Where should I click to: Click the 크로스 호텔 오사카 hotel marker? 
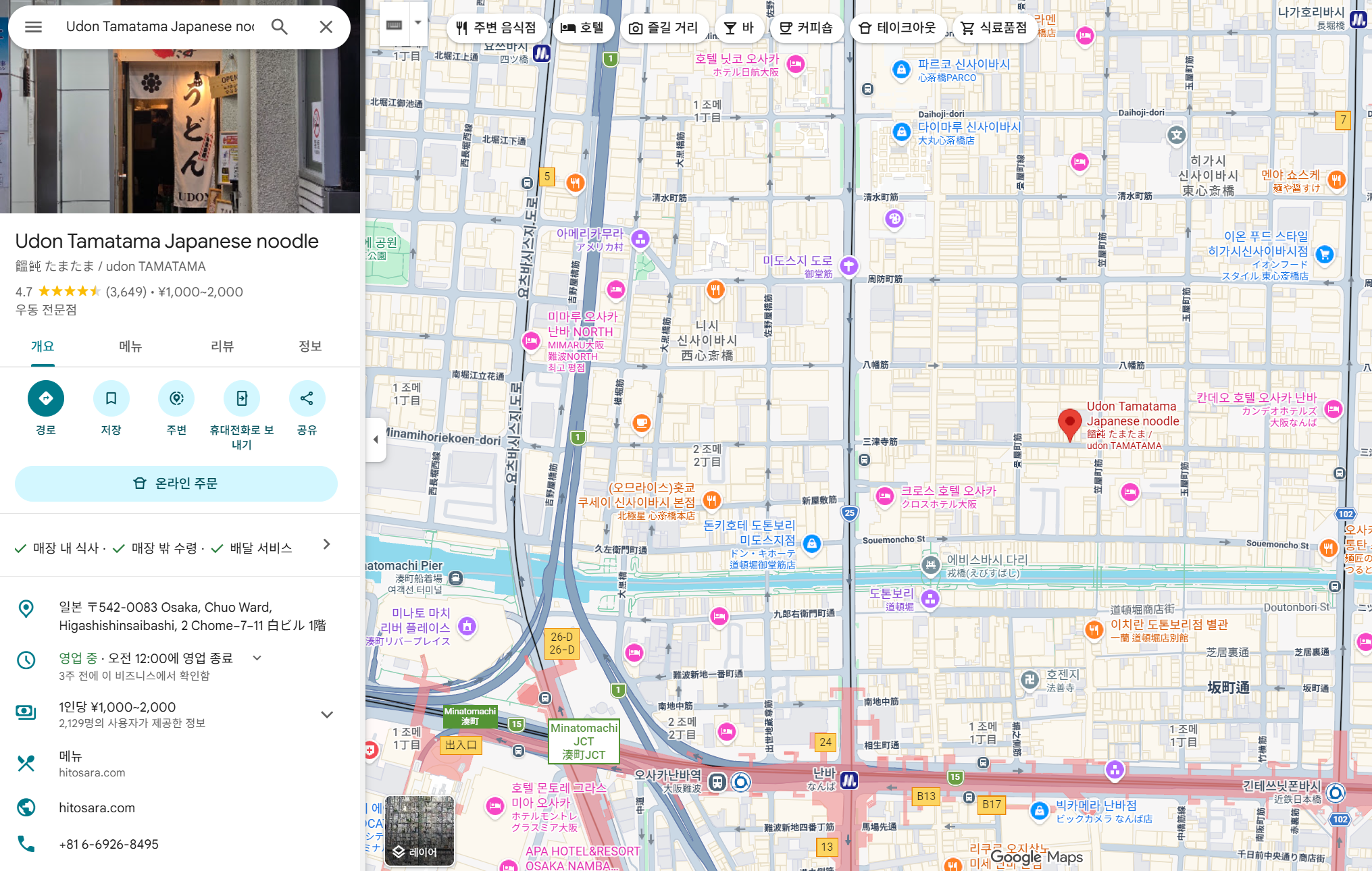point(884,497)
